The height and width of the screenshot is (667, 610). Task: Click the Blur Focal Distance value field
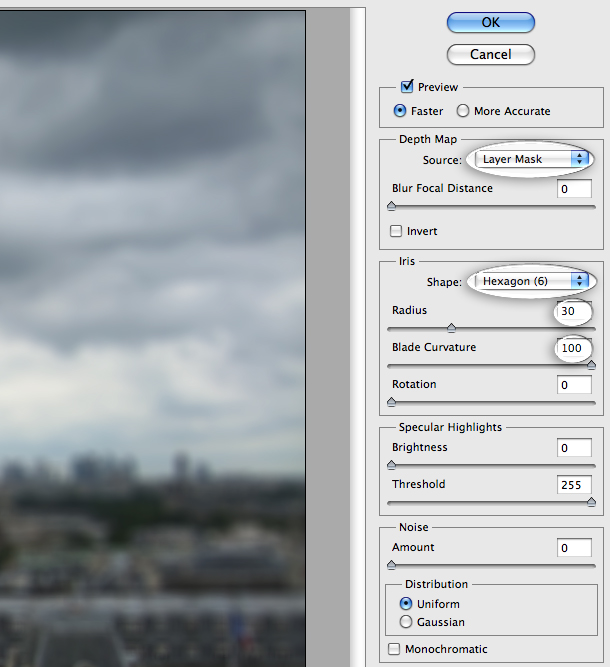click(574, 189)
